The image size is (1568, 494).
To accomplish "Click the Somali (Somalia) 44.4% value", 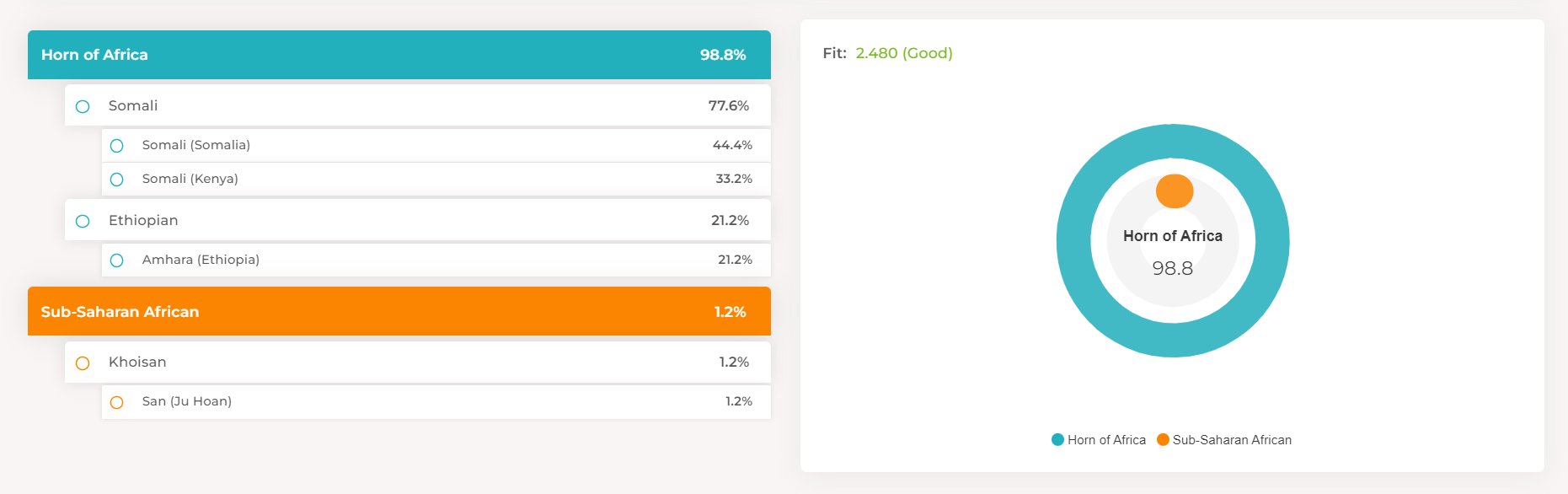I will 732,145.
